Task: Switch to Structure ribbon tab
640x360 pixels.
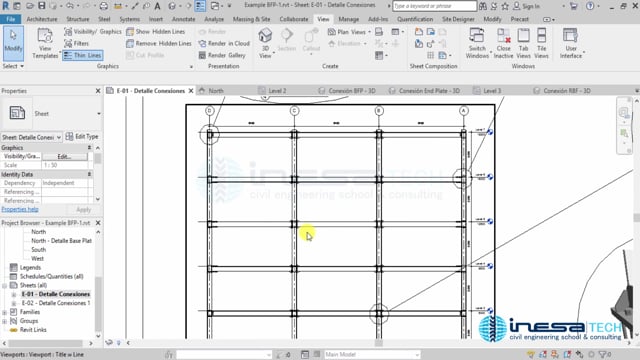Action: click(x=78, y=19)
